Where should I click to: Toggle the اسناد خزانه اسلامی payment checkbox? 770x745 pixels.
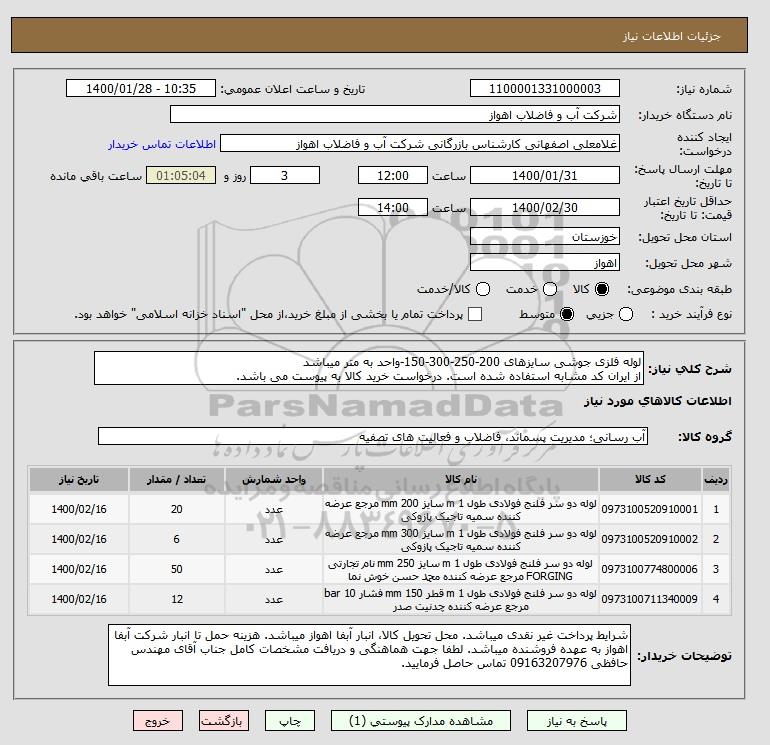(475, 314)
